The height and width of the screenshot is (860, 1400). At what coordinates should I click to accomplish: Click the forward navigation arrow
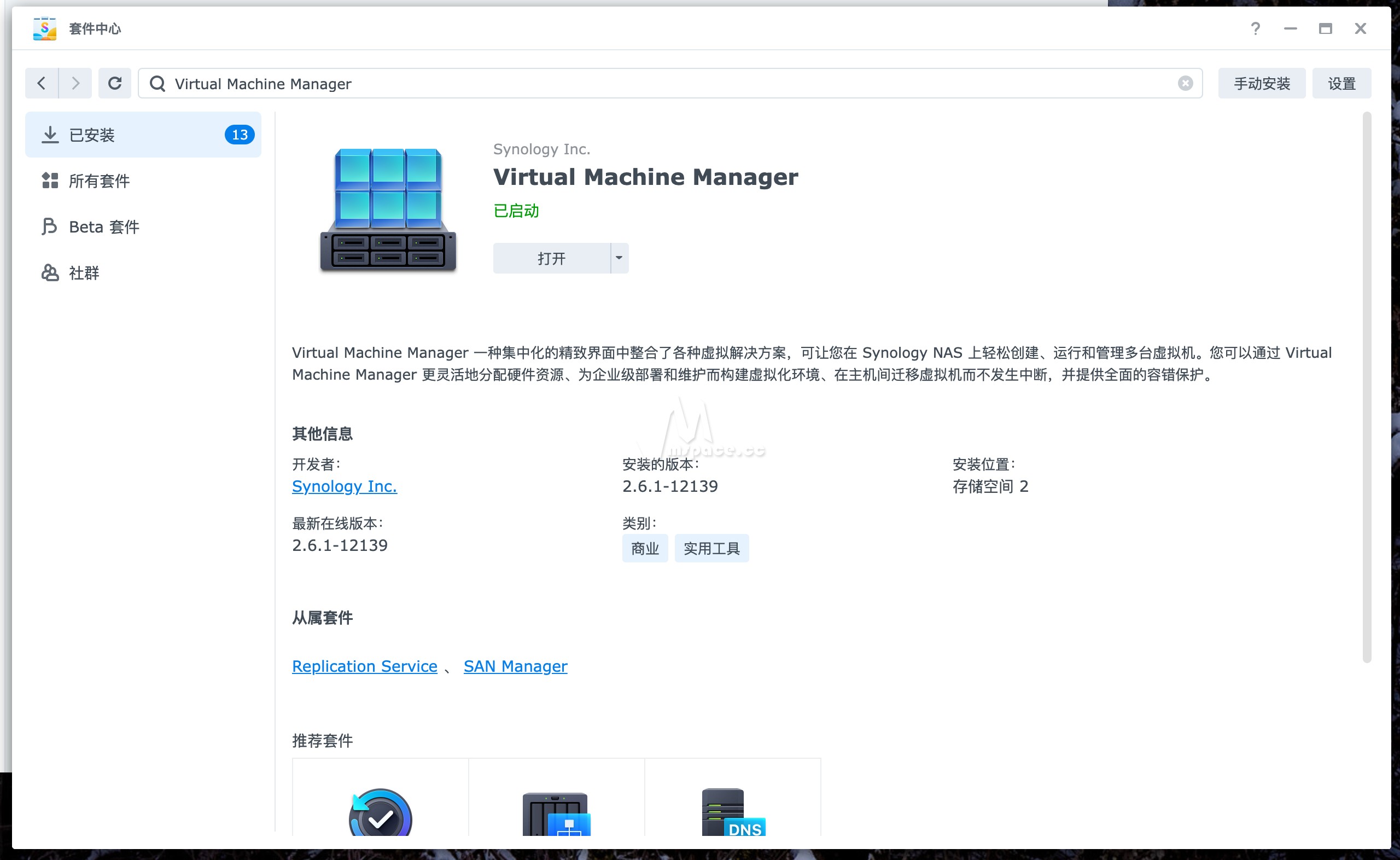click(75, 83)
